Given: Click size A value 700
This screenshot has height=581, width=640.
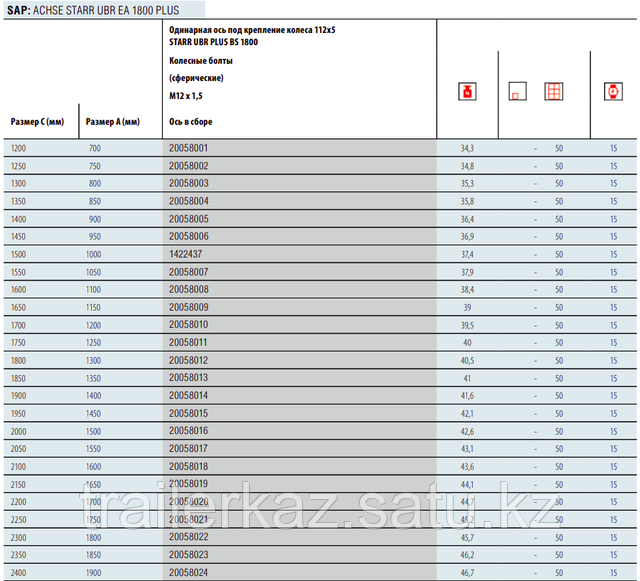Looking at the screenshot, I should [95, 148].
